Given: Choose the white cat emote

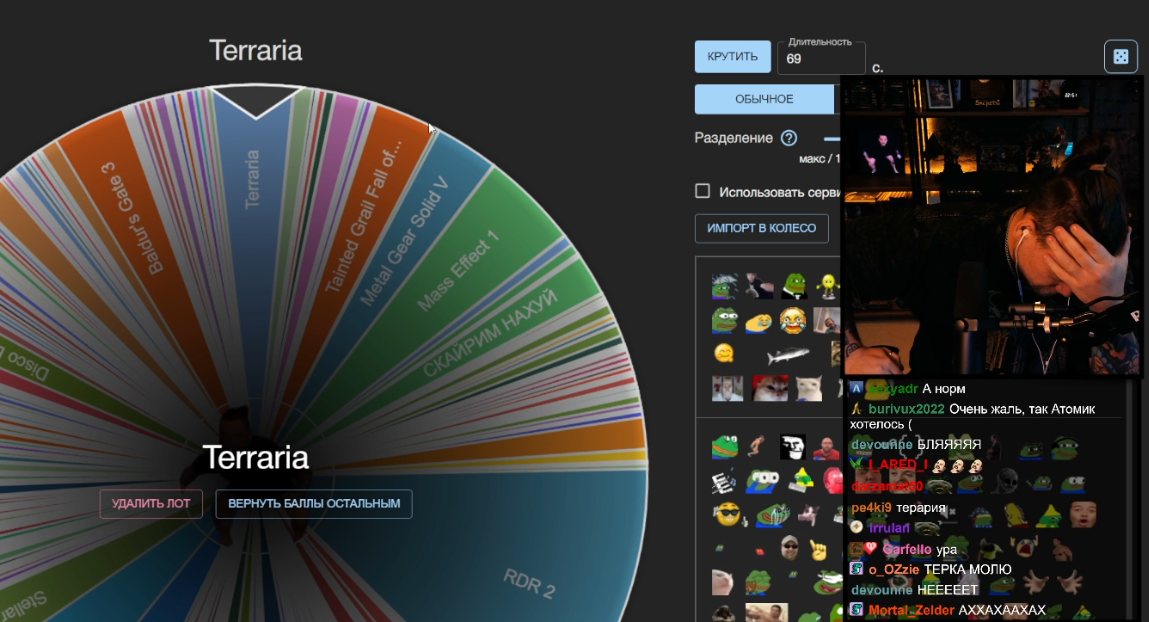Looking at the screenshot, I should [809, 388].
